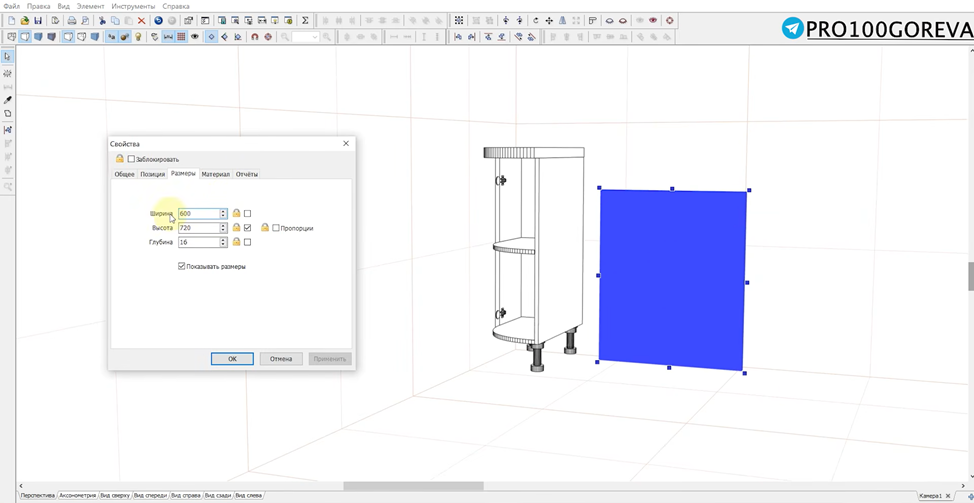Viewport: 974px width, 503px height.
Task: Switch to Вид спереди view tab
Action: tap(150, 496)
